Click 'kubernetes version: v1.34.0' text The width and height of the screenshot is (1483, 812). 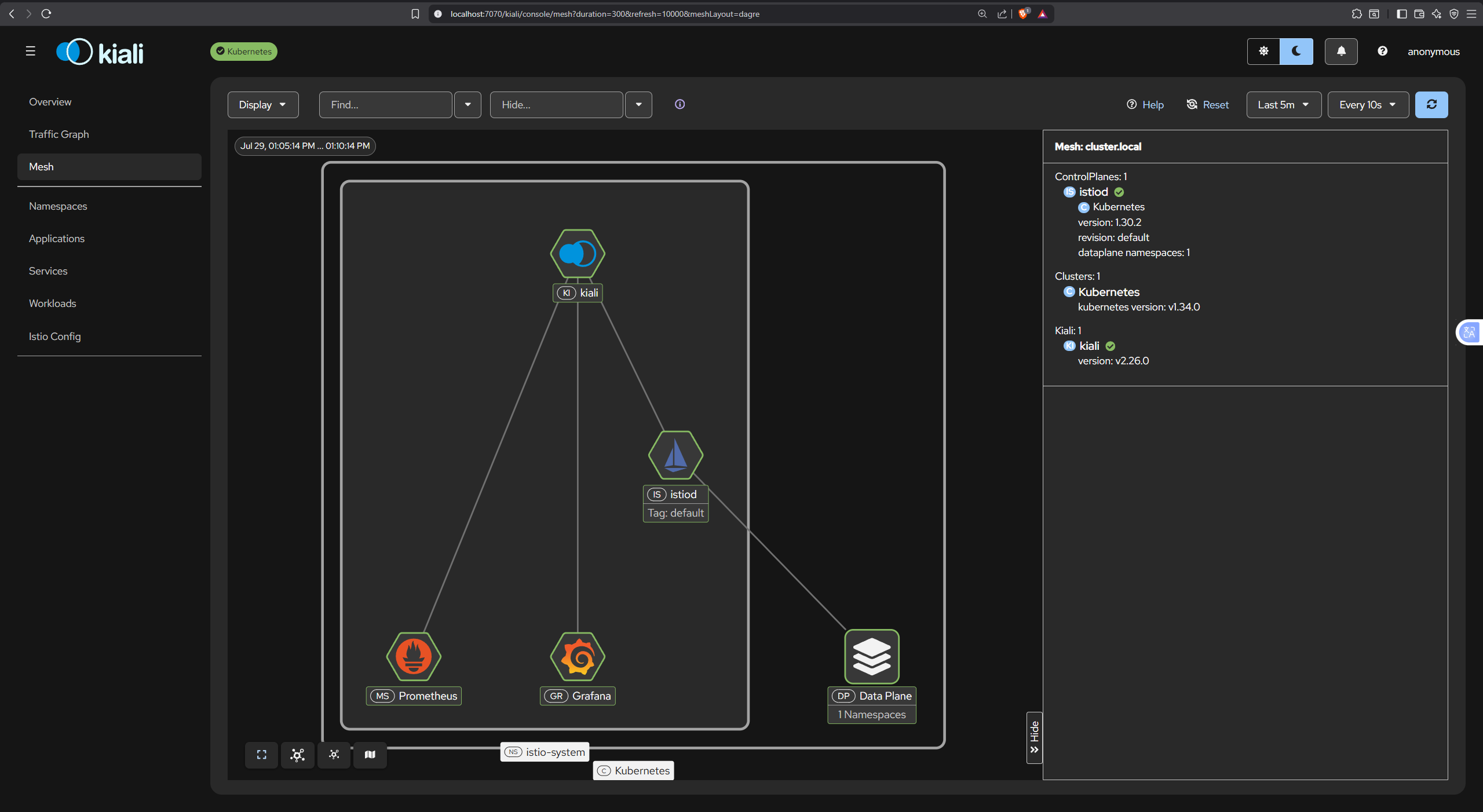(x=1139, y=307)
